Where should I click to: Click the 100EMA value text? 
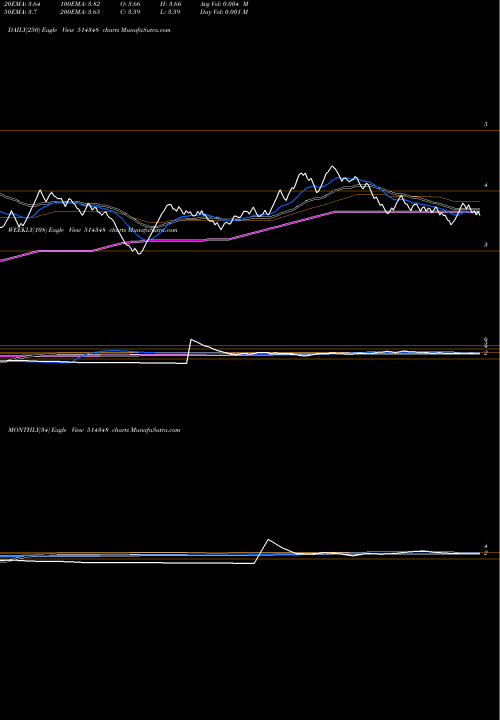[80, 4]
